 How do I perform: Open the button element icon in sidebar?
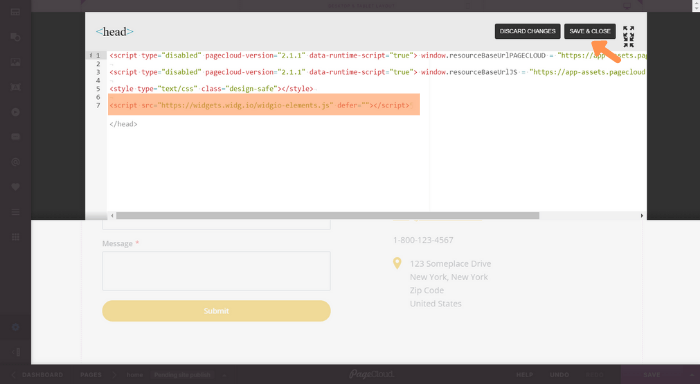(15, 137)
